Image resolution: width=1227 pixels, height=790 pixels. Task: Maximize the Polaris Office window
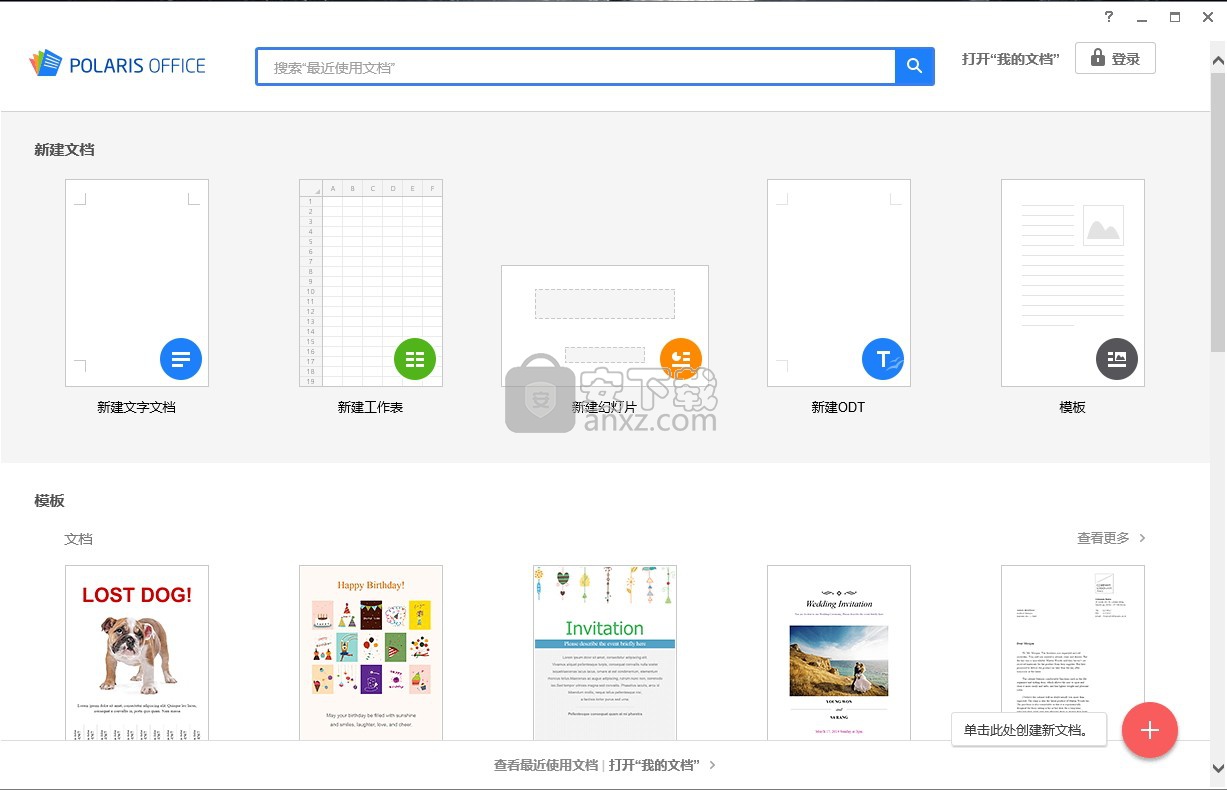pyautogui.click(x=1175, y=17)
